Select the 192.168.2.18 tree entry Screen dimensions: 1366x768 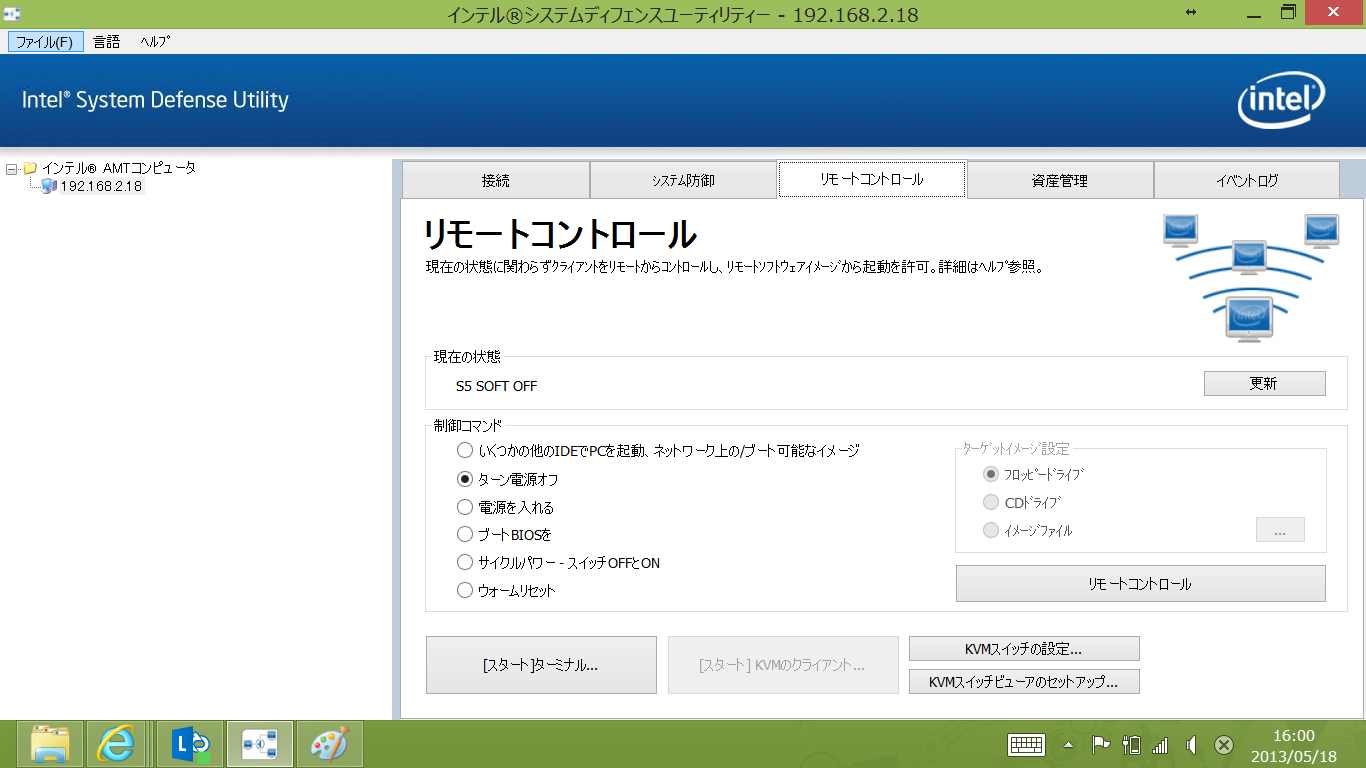click(101, 186)
